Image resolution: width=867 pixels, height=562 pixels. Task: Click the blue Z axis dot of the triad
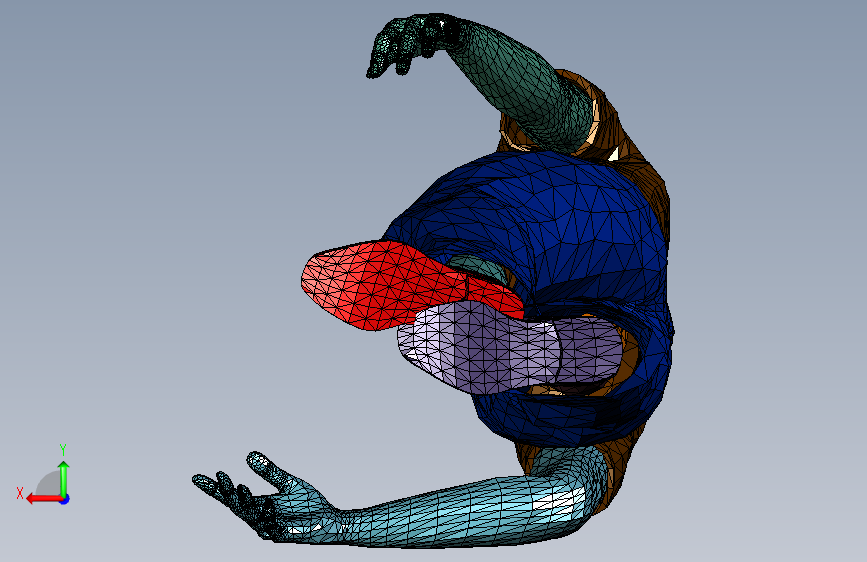pyautogui.click(x=65, y=499)
